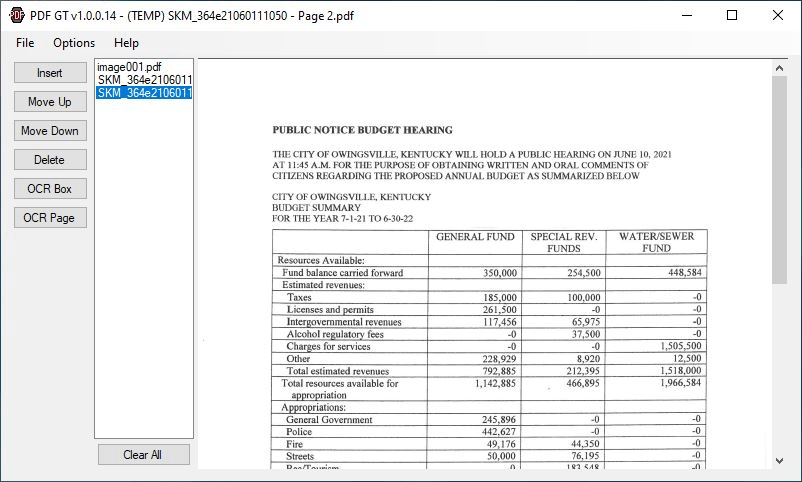Click the BUDGET SUMMARY text line

pos(316,208)
